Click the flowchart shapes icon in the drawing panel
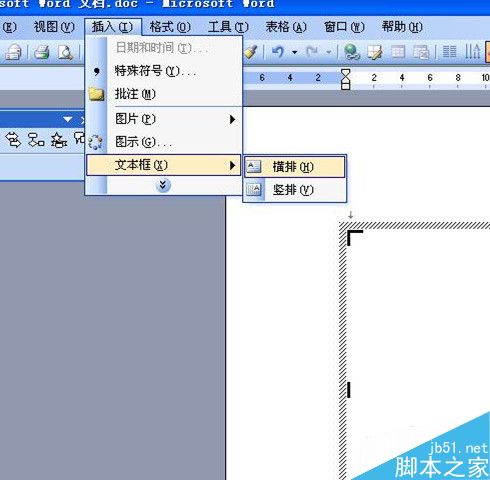490x480 pixels. (x=36, y=140)
